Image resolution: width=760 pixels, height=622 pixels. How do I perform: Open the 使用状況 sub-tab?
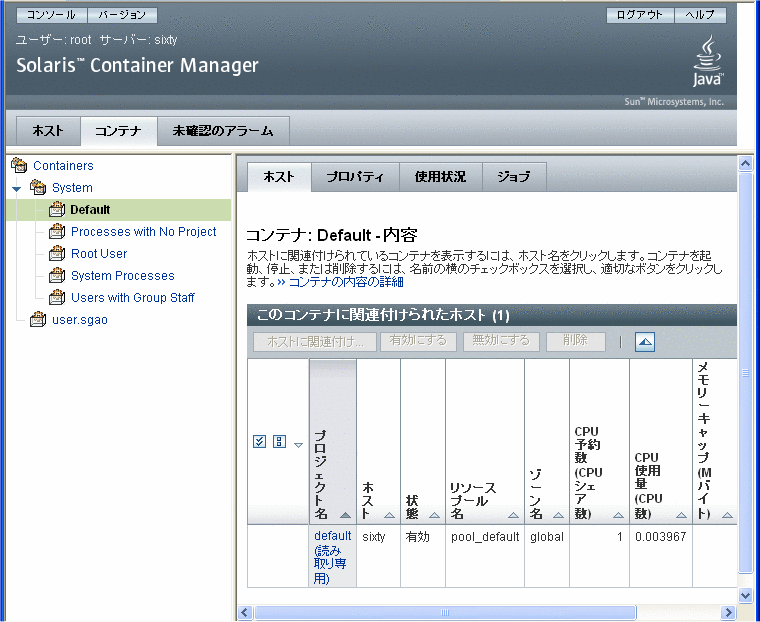pos(440,177)
